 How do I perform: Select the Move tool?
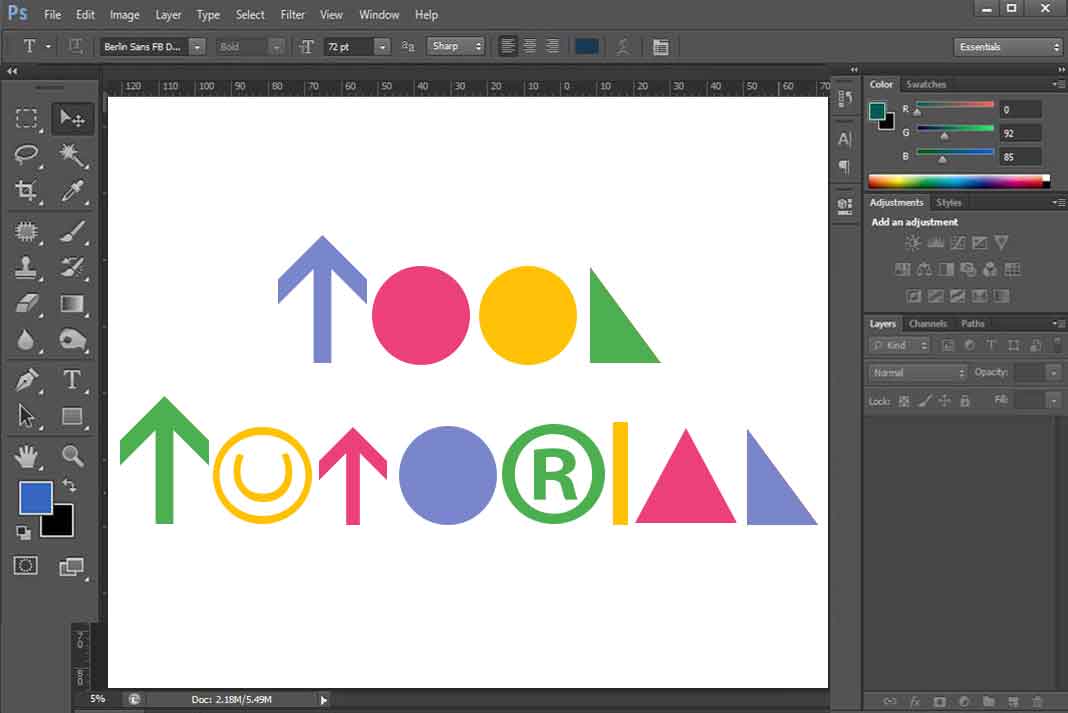[73, 117]
